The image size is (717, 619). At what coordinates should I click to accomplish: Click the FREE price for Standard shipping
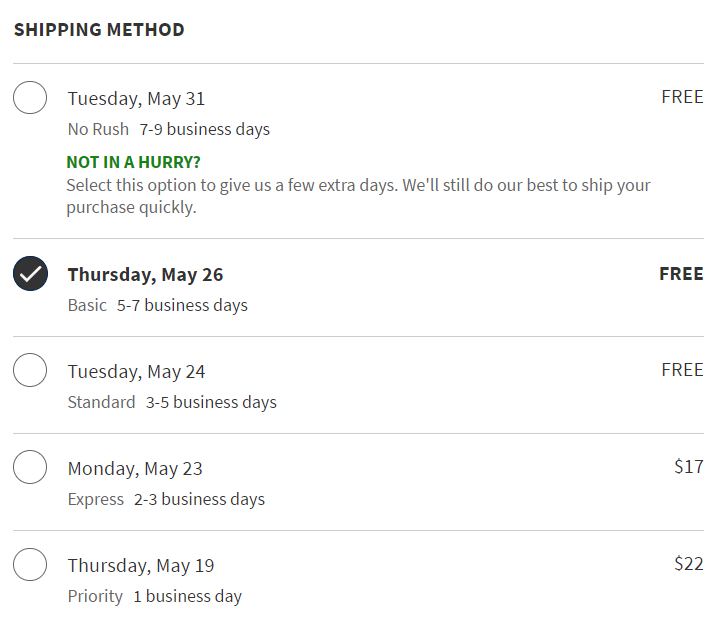[x=682, y=370]
